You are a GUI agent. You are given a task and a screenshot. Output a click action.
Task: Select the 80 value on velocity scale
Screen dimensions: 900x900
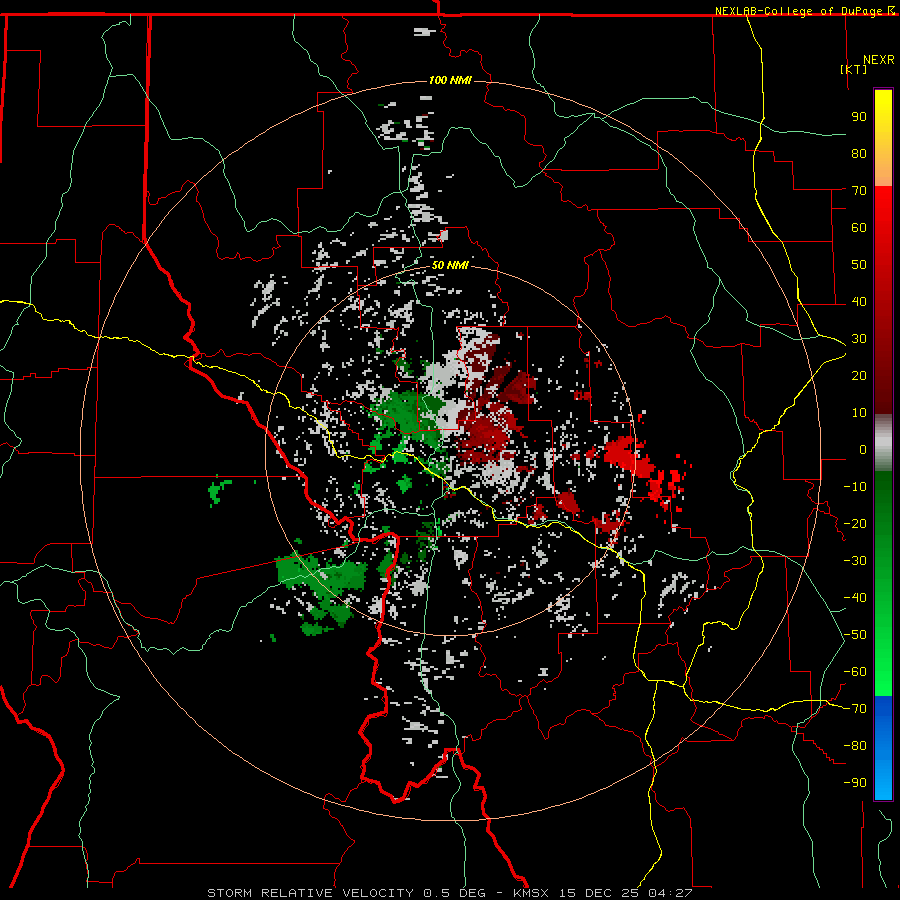(x=859, y=153)
